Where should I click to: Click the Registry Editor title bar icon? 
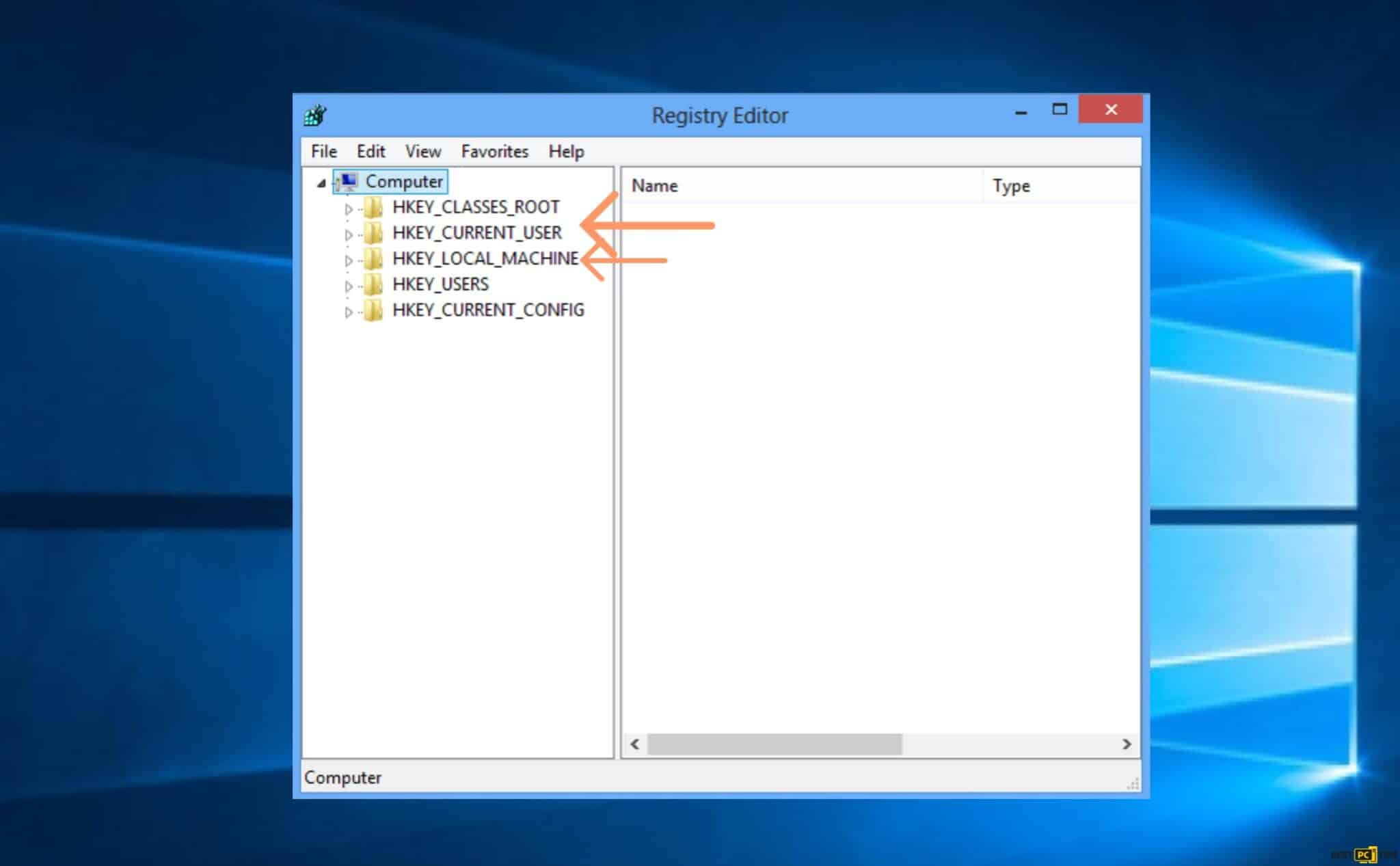pyautogui.click(x=315, y=115)
